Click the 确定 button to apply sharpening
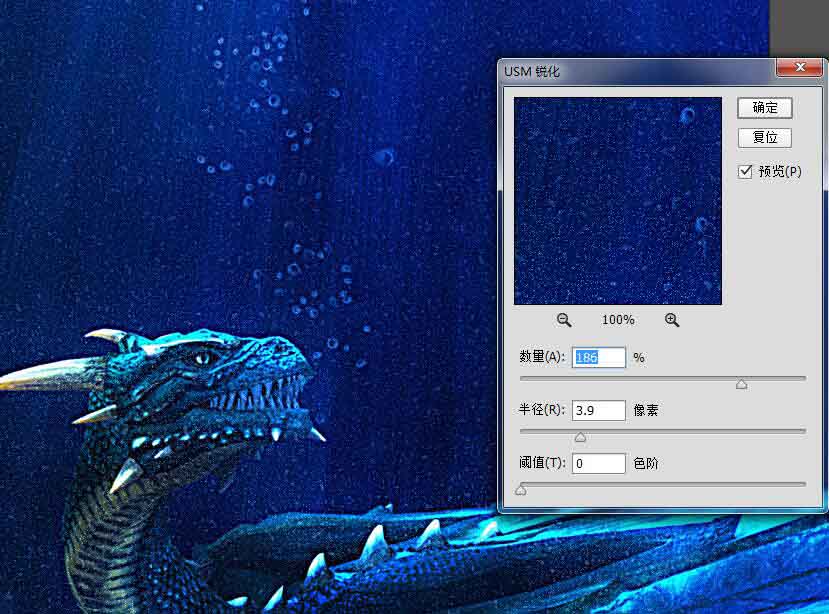 pyautogui.click(x=764, y=107)
